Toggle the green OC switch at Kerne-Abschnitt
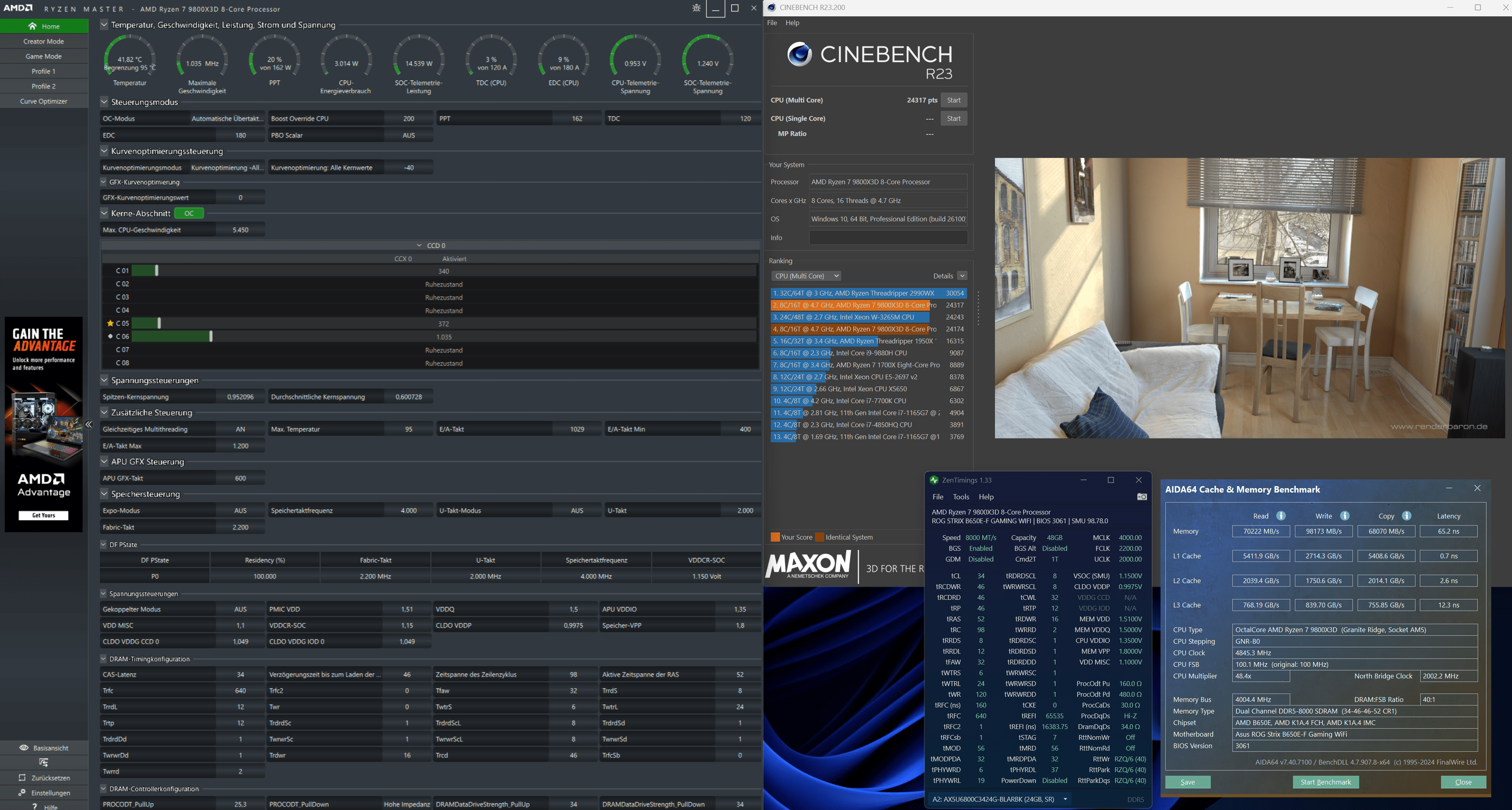The image size is (1512, 810). tap(189, 213)
